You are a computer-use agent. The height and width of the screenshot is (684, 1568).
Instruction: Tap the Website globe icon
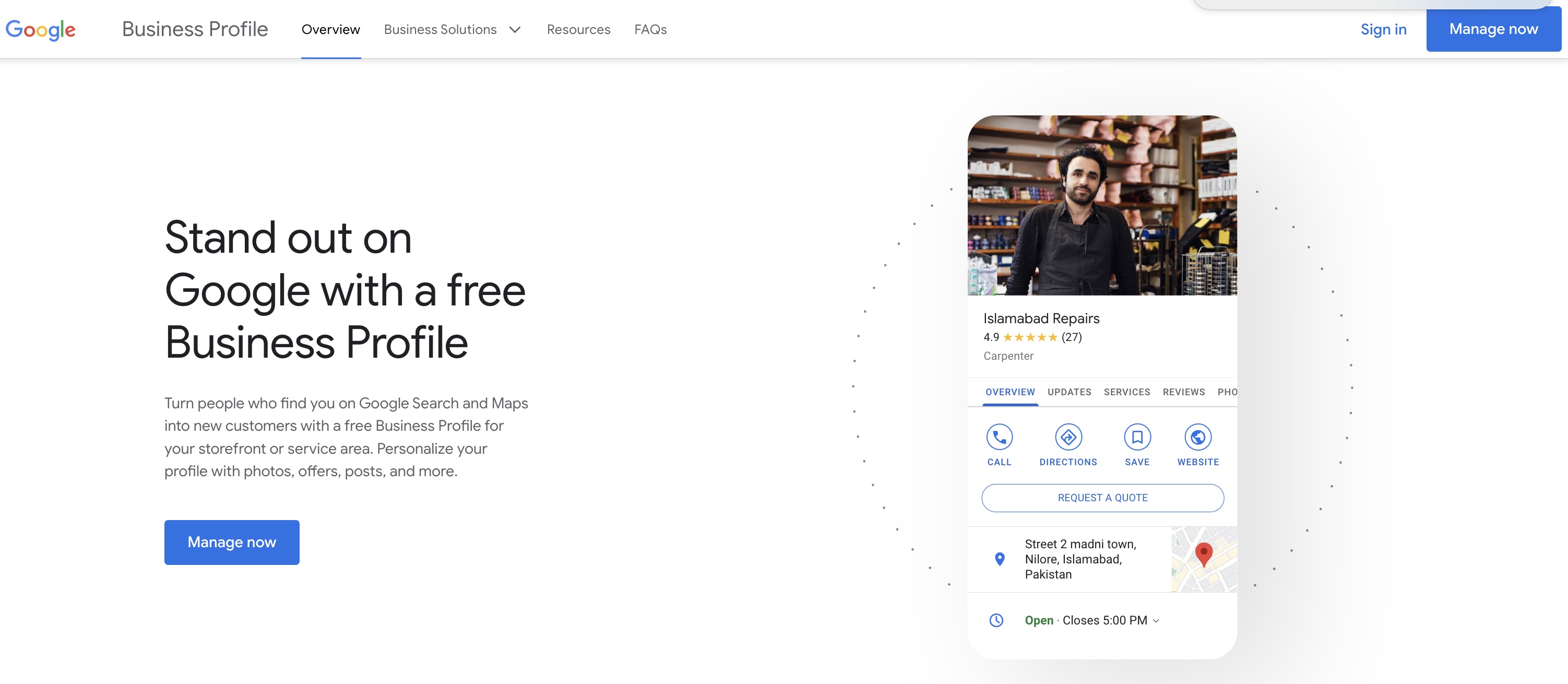(1197, 437)
